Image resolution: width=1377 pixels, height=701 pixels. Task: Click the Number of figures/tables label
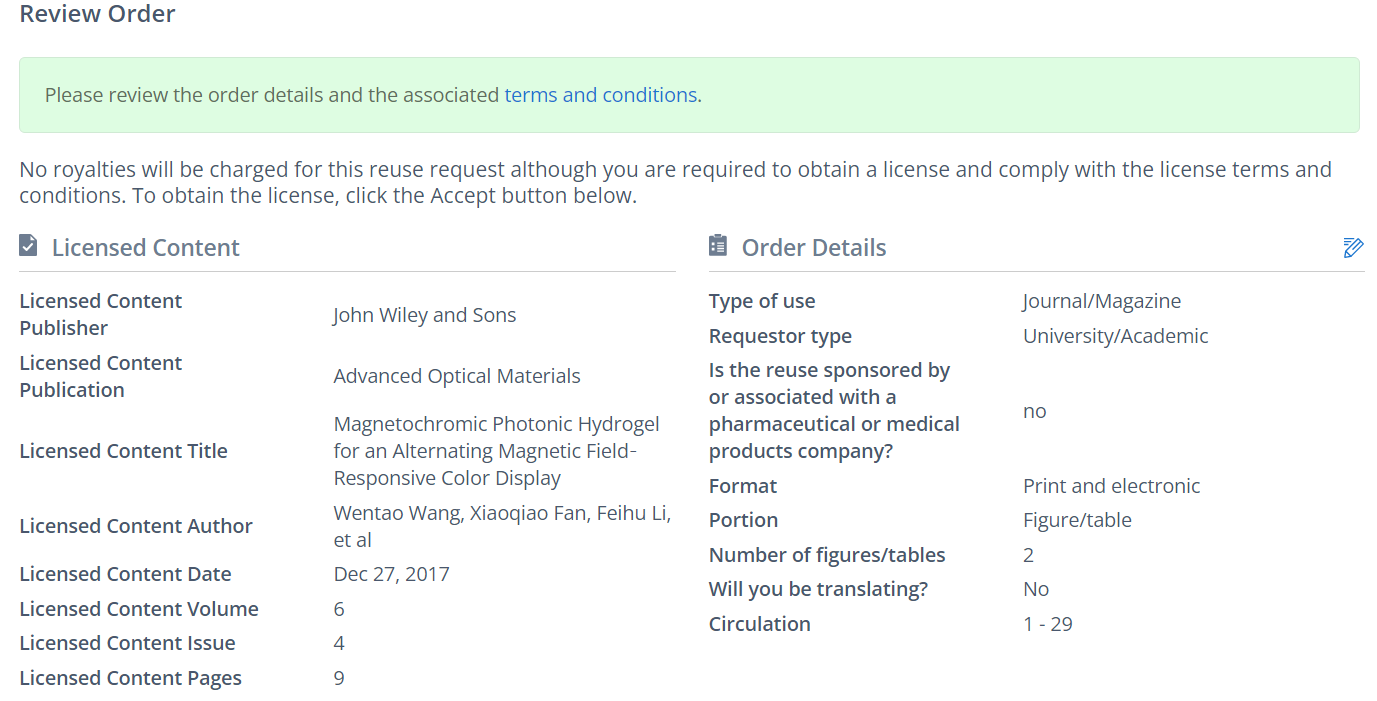coord(826,555)
